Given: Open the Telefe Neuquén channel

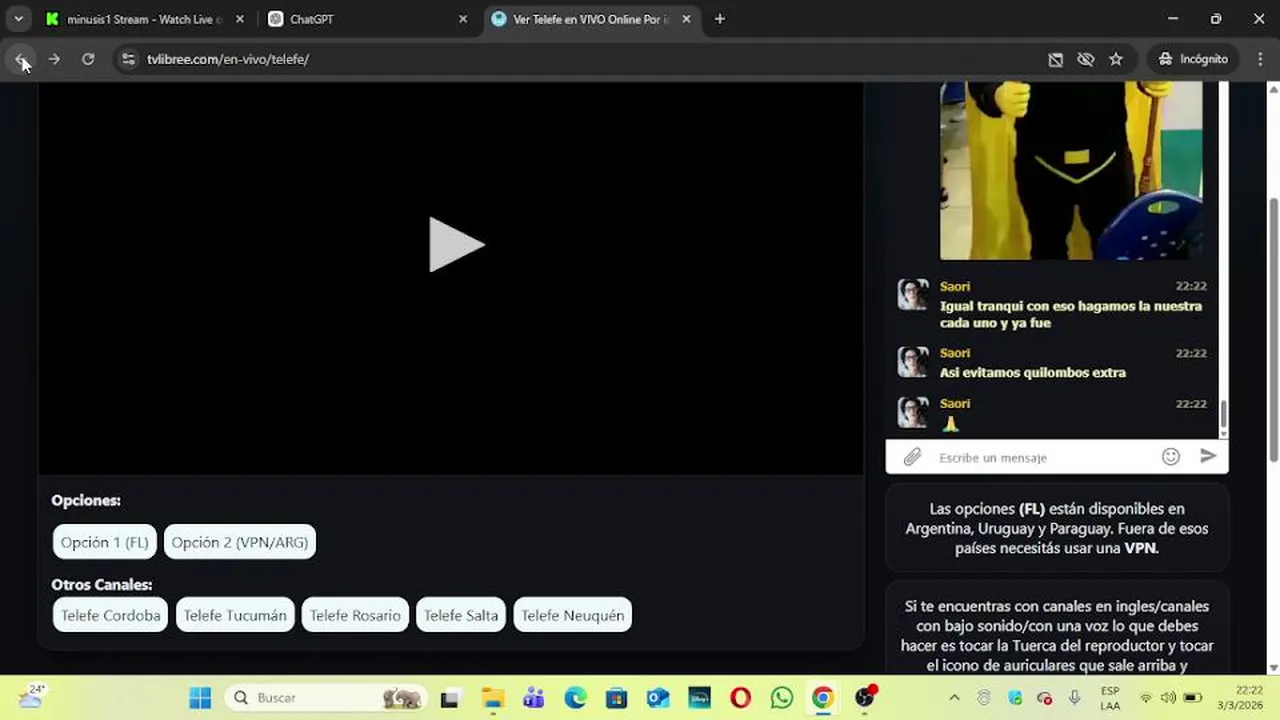Looking at the screenshot, I should [573, 615].
